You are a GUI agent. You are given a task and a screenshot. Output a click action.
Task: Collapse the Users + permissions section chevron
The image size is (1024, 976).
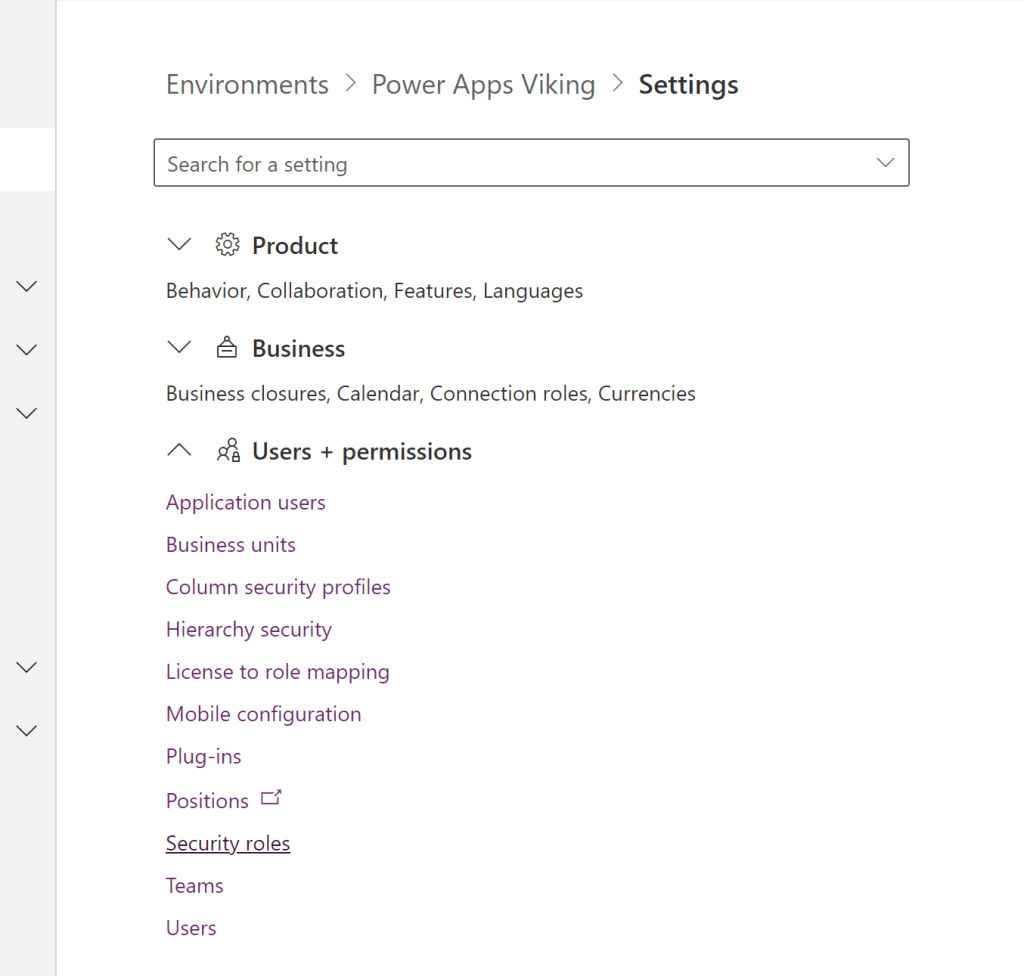pos(179,451)
